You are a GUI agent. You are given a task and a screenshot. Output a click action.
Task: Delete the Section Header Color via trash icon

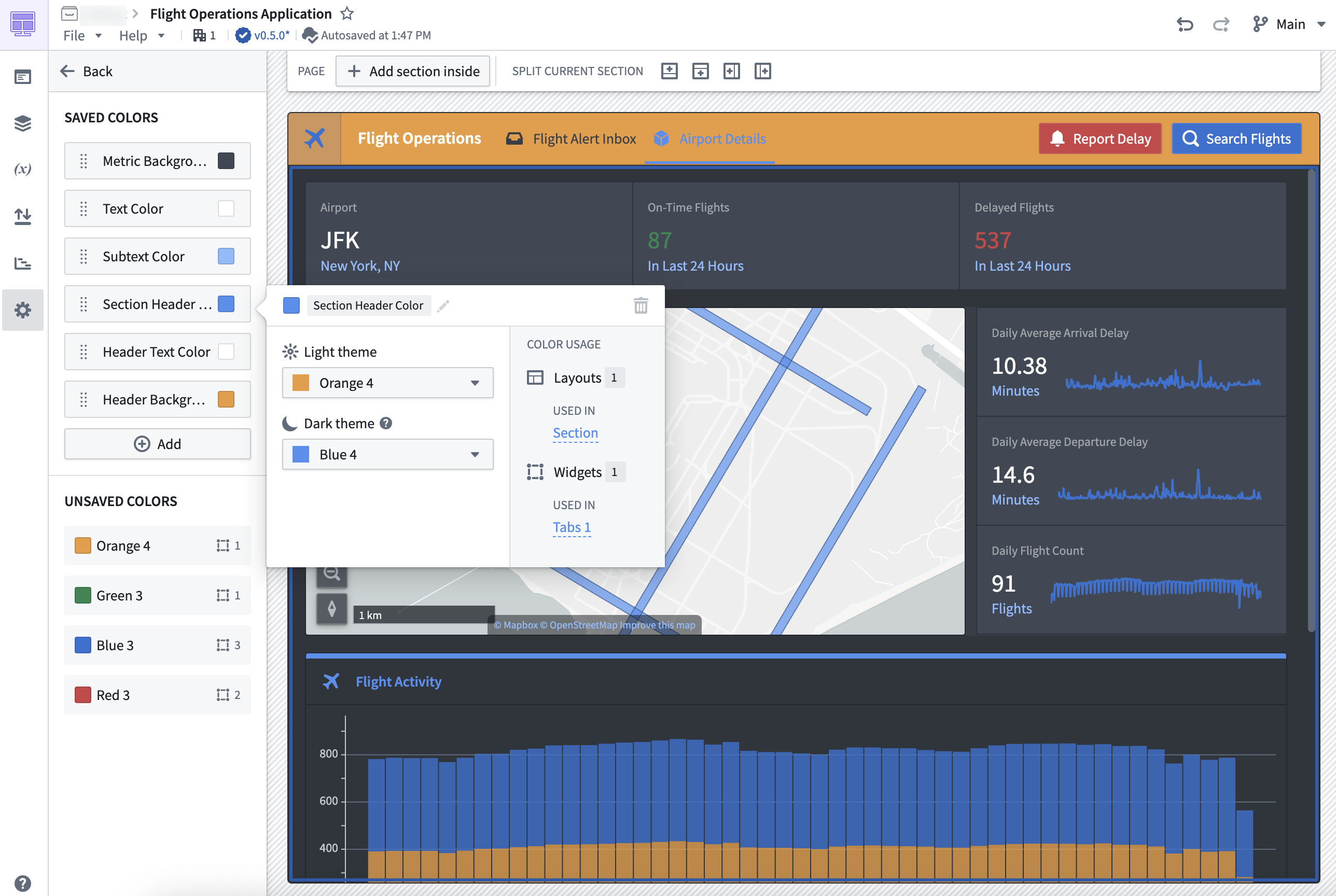(641, 306)
